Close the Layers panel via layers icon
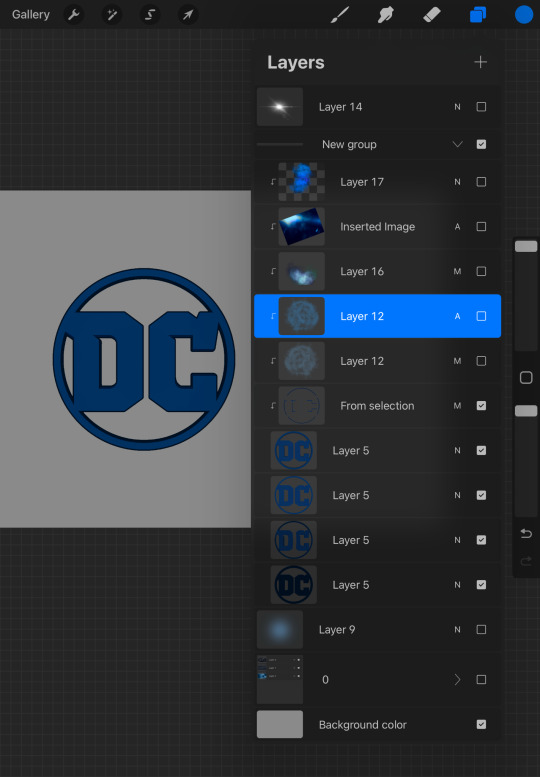Viewport: 540px width, 777px height. 478,15
